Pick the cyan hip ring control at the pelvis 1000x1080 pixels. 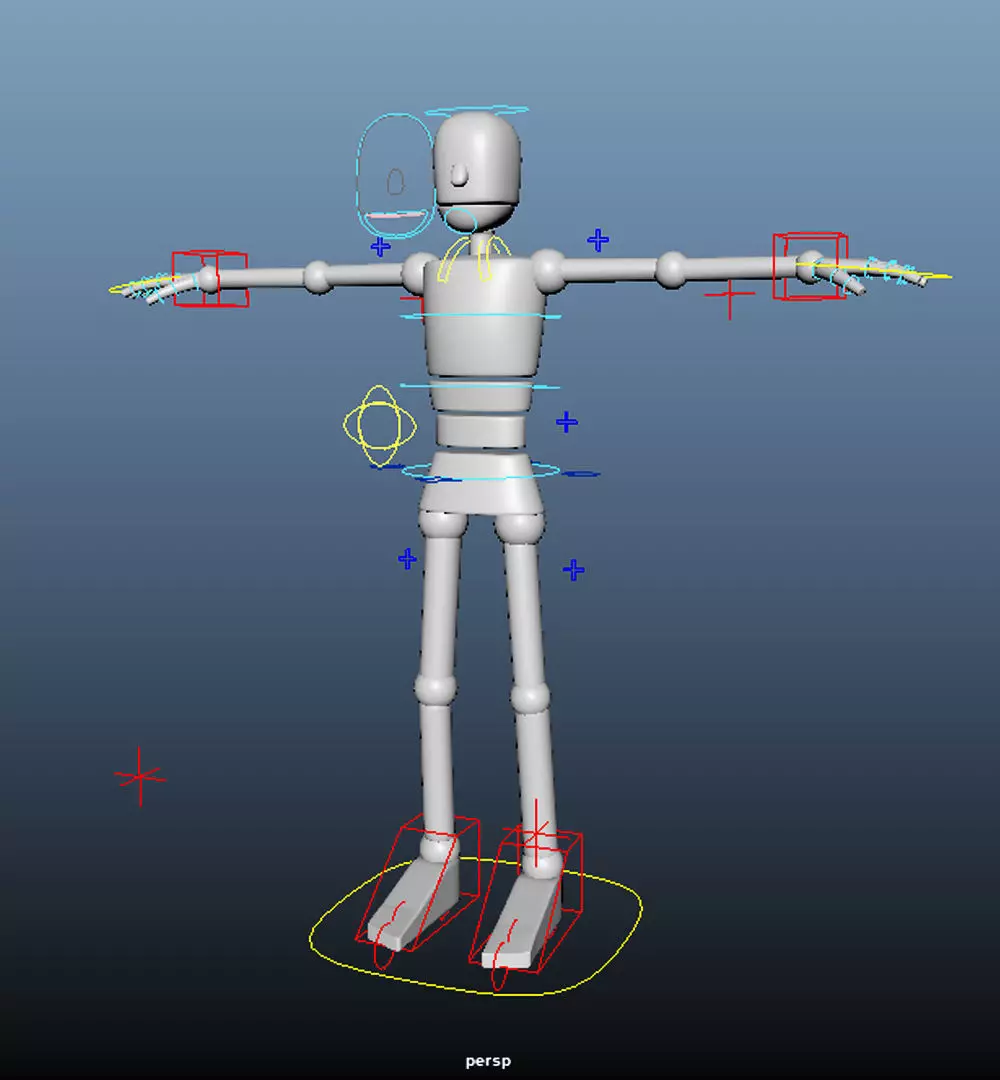coord(480,472)
